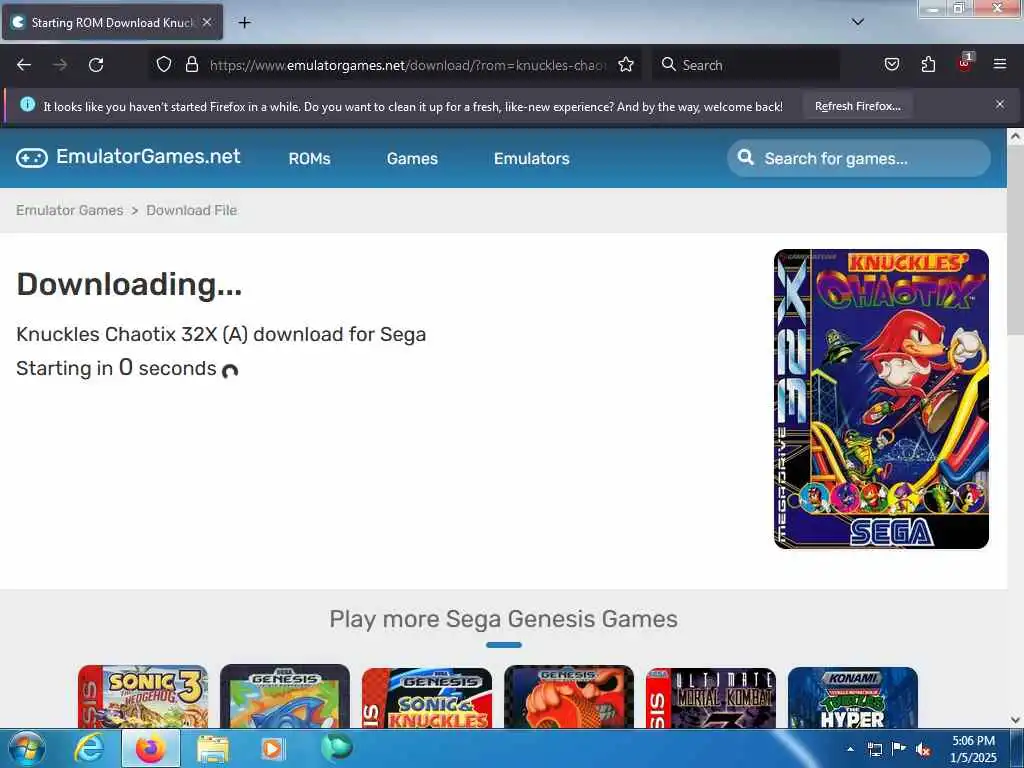The width and height of the screenshot is (1024, 768).
Task: Open the Windows Start menu
Action: tap(26, 748)
